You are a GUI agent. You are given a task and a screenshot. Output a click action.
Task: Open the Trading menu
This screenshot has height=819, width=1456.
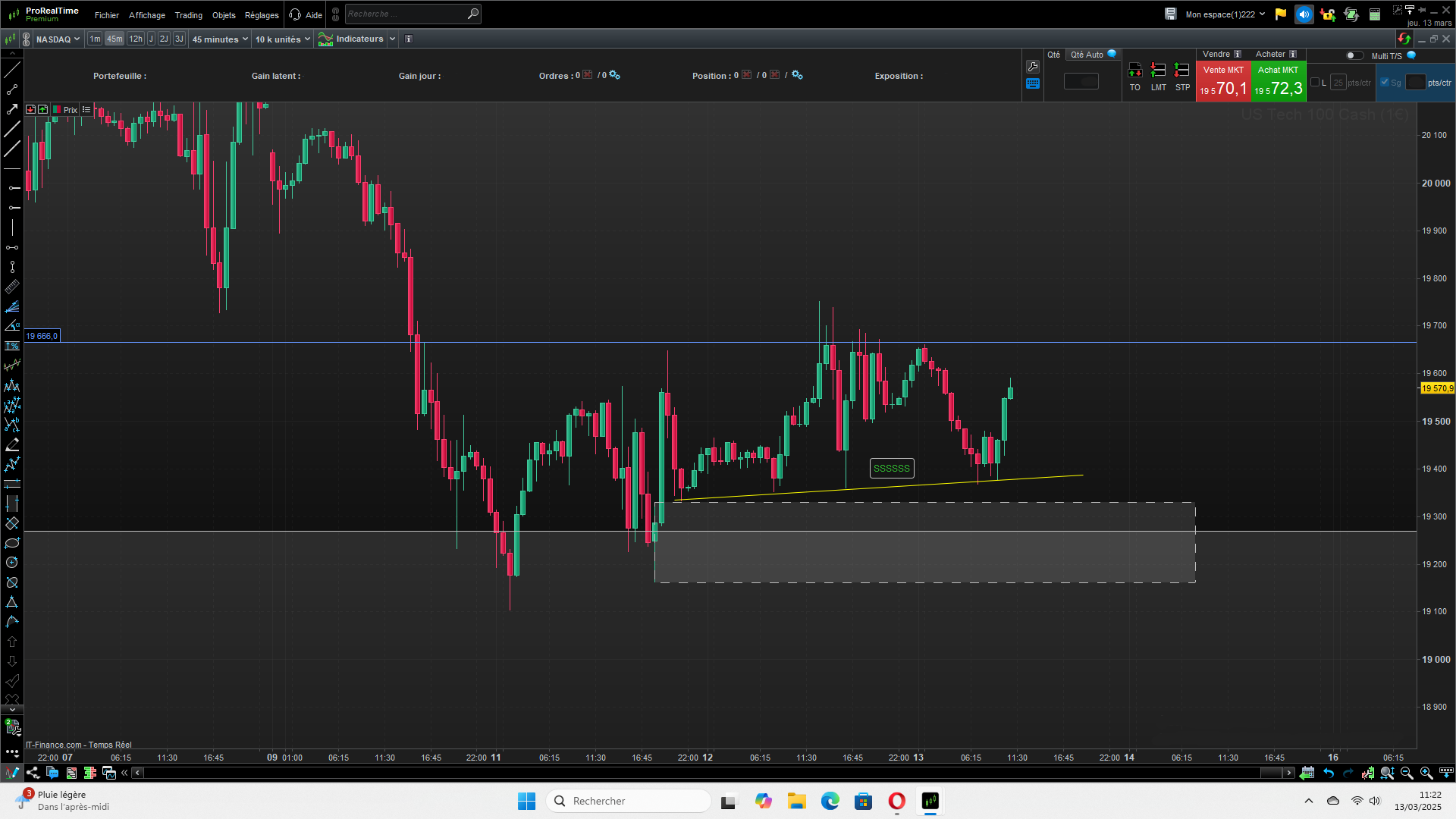pyautogui.click(x=188, y=15)
